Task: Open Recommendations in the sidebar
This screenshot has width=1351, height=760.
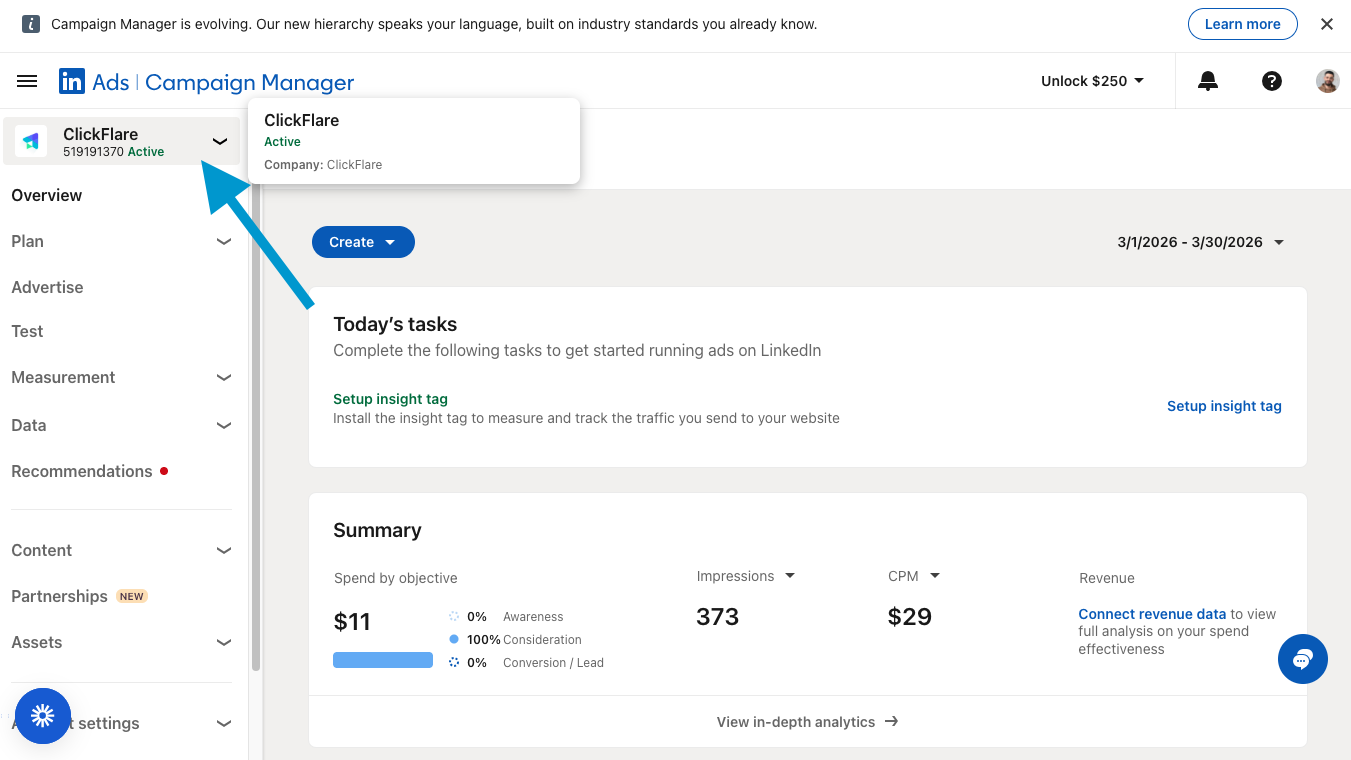Action: [82, 471]
